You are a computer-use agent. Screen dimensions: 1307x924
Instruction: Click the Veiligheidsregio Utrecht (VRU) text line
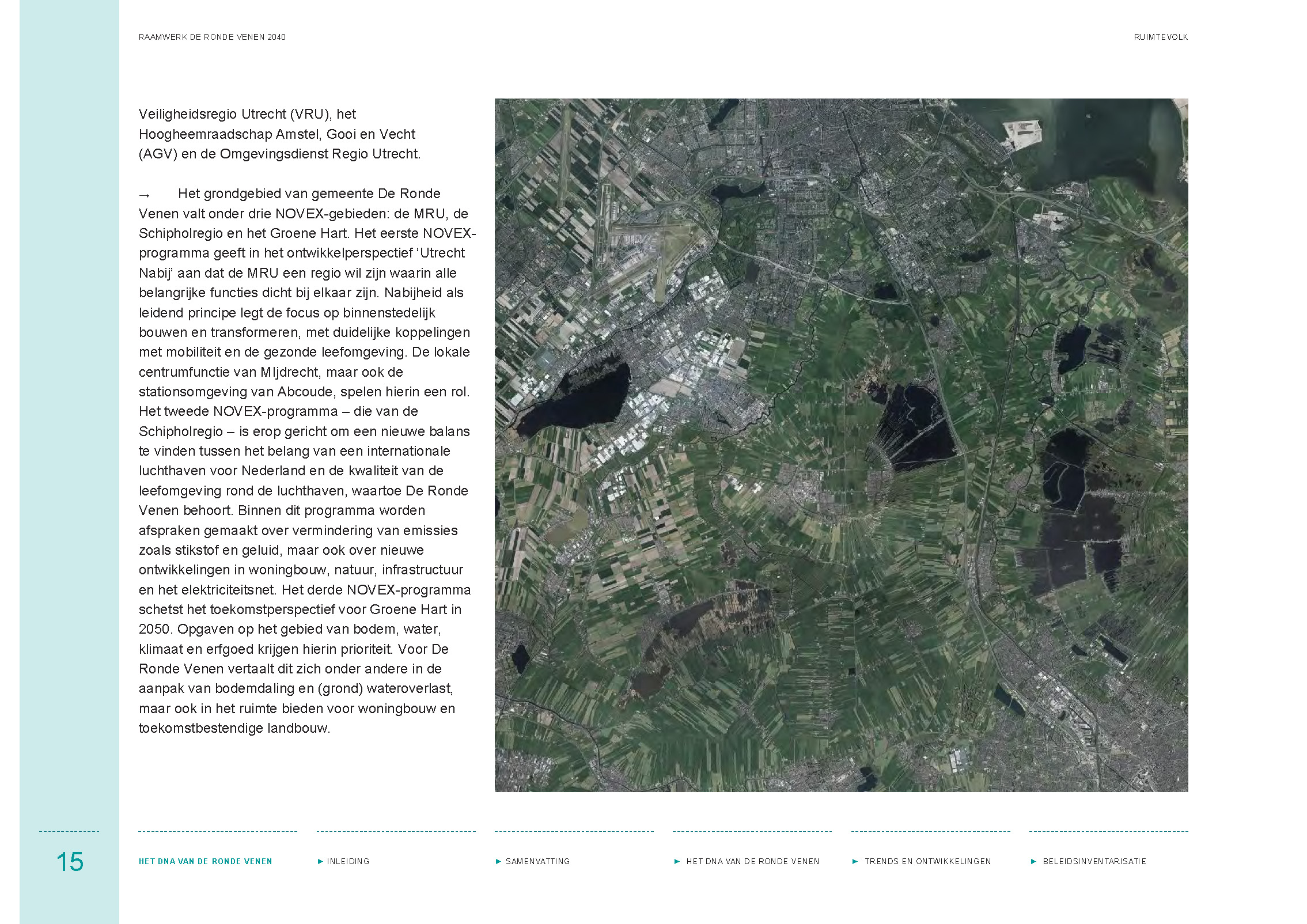[x=248, y=114]
